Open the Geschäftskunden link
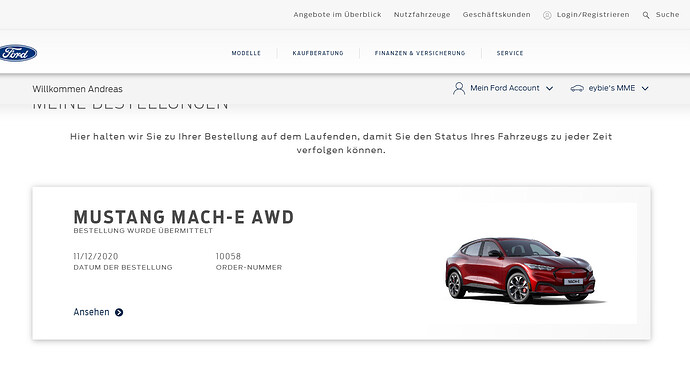This screenshot has height=370, width=690. [496, 15]
